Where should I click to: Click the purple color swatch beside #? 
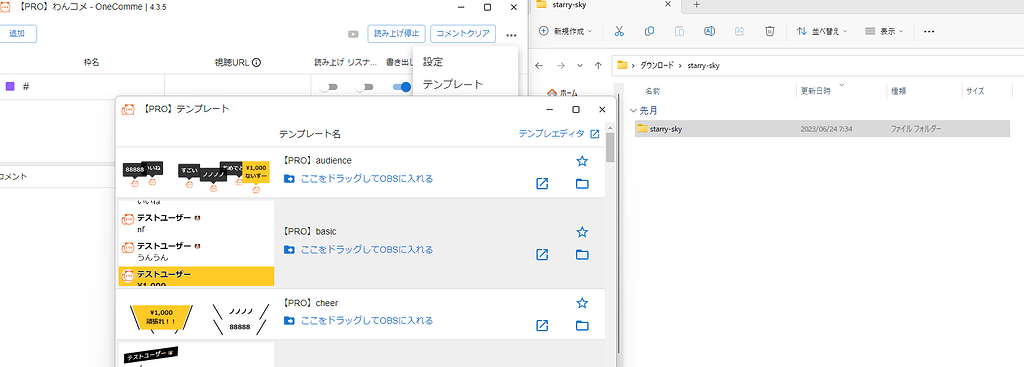[x=10, y=86]
